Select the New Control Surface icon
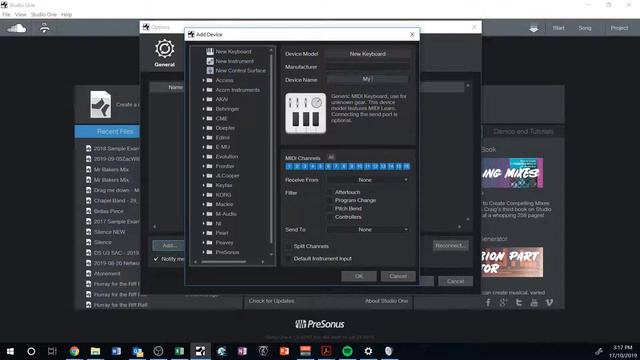 [x=210, y=70]
